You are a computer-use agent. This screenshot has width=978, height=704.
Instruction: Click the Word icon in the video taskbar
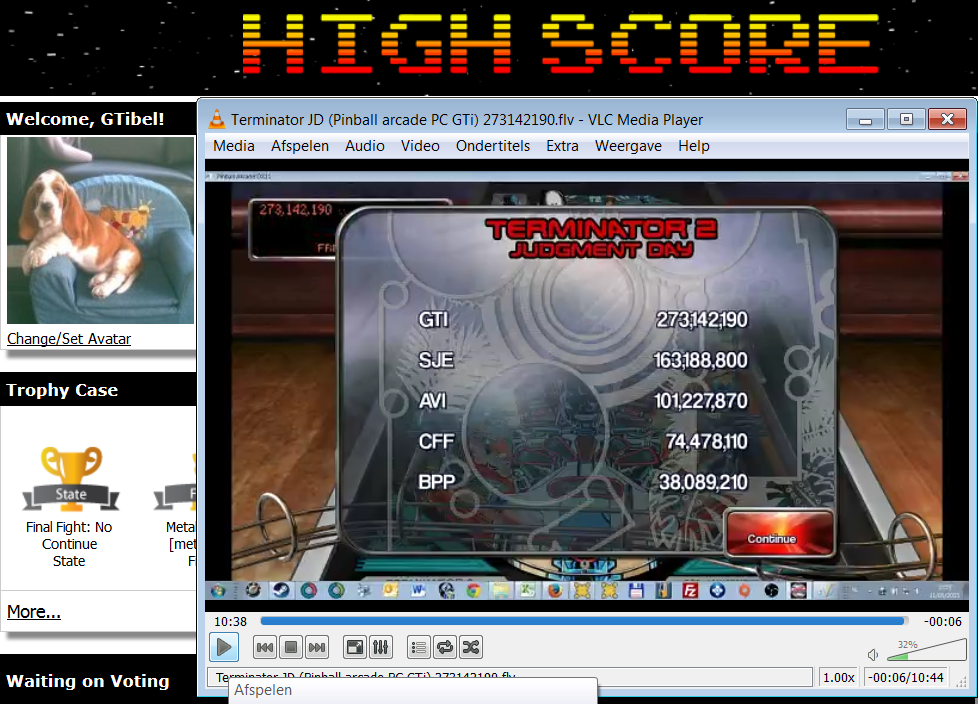[x=418, y=589]
